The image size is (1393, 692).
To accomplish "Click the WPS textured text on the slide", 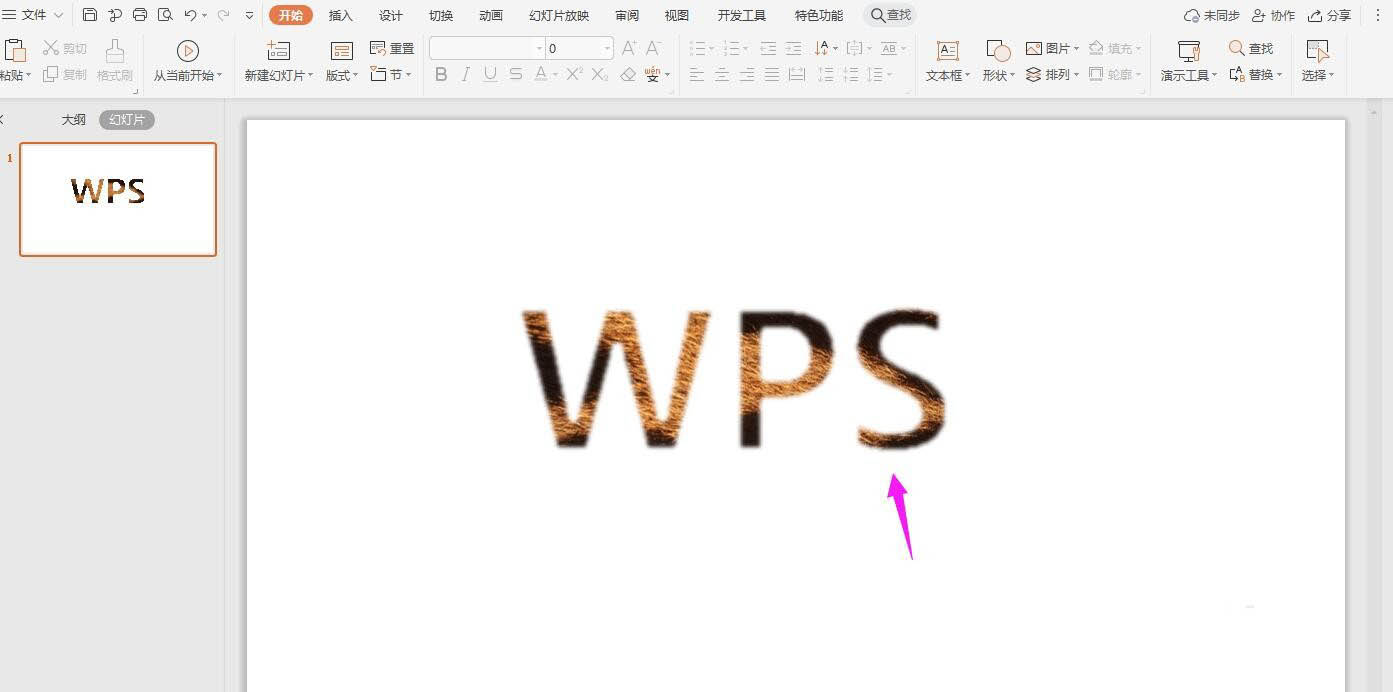I will (x=735, y=379).
